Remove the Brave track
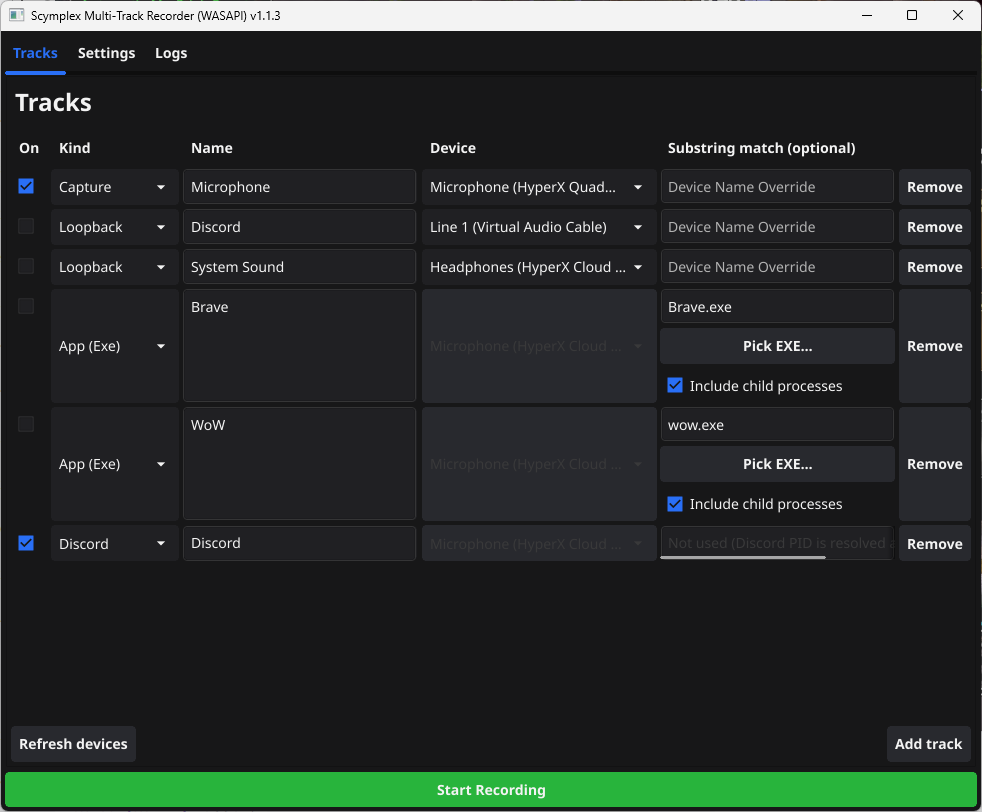982x812 pixels. pyautogui.click(x=934, y=346)
